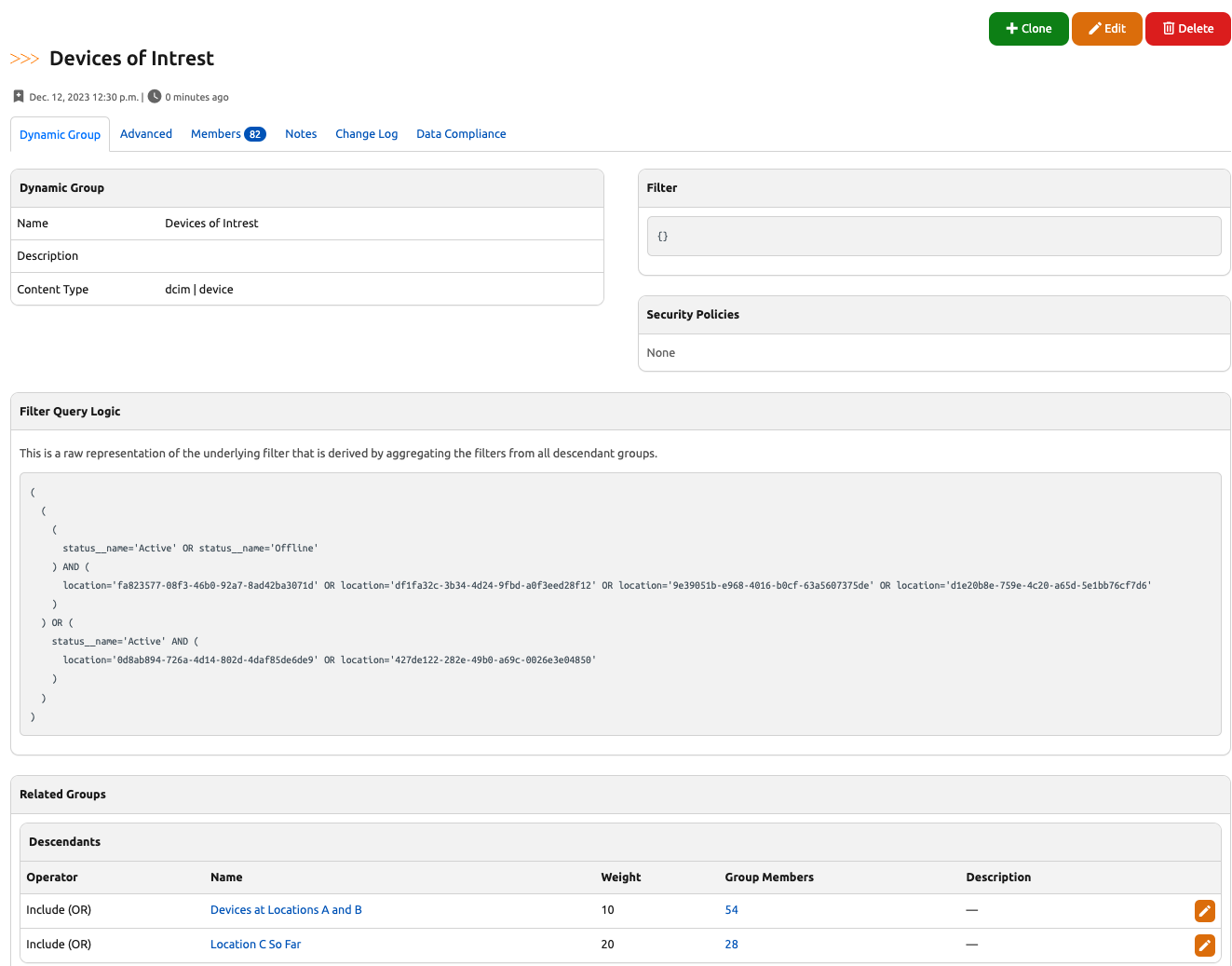The image size is (1232, 966).
Task: Open Devices at Locations A and B link
Action: tap(286, 910)
